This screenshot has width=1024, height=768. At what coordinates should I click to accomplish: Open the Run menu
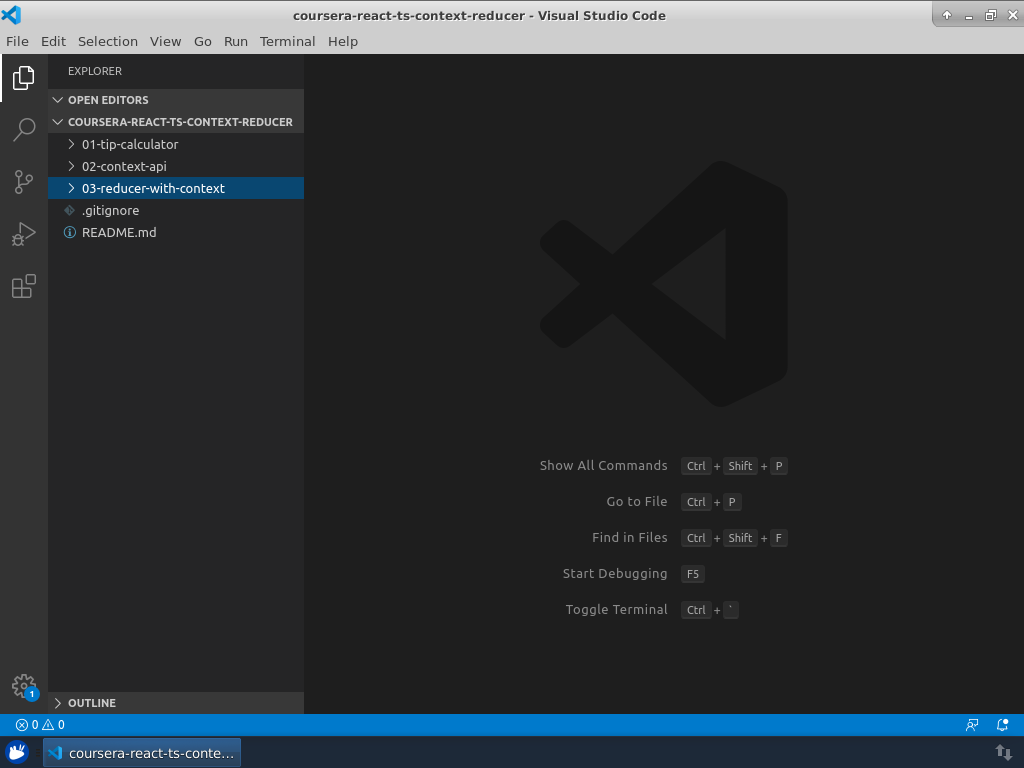236,41
